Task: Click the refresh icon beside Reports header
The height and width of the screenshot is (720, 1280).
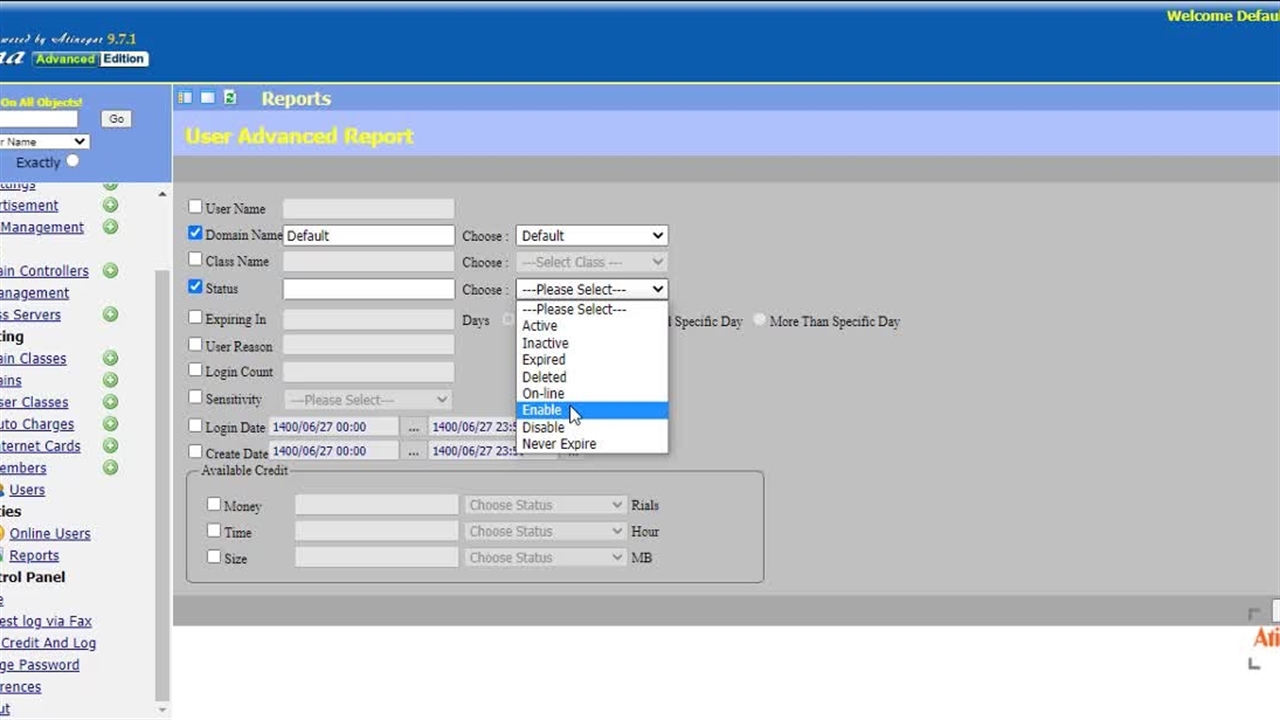Action: (x=230, y=98)
